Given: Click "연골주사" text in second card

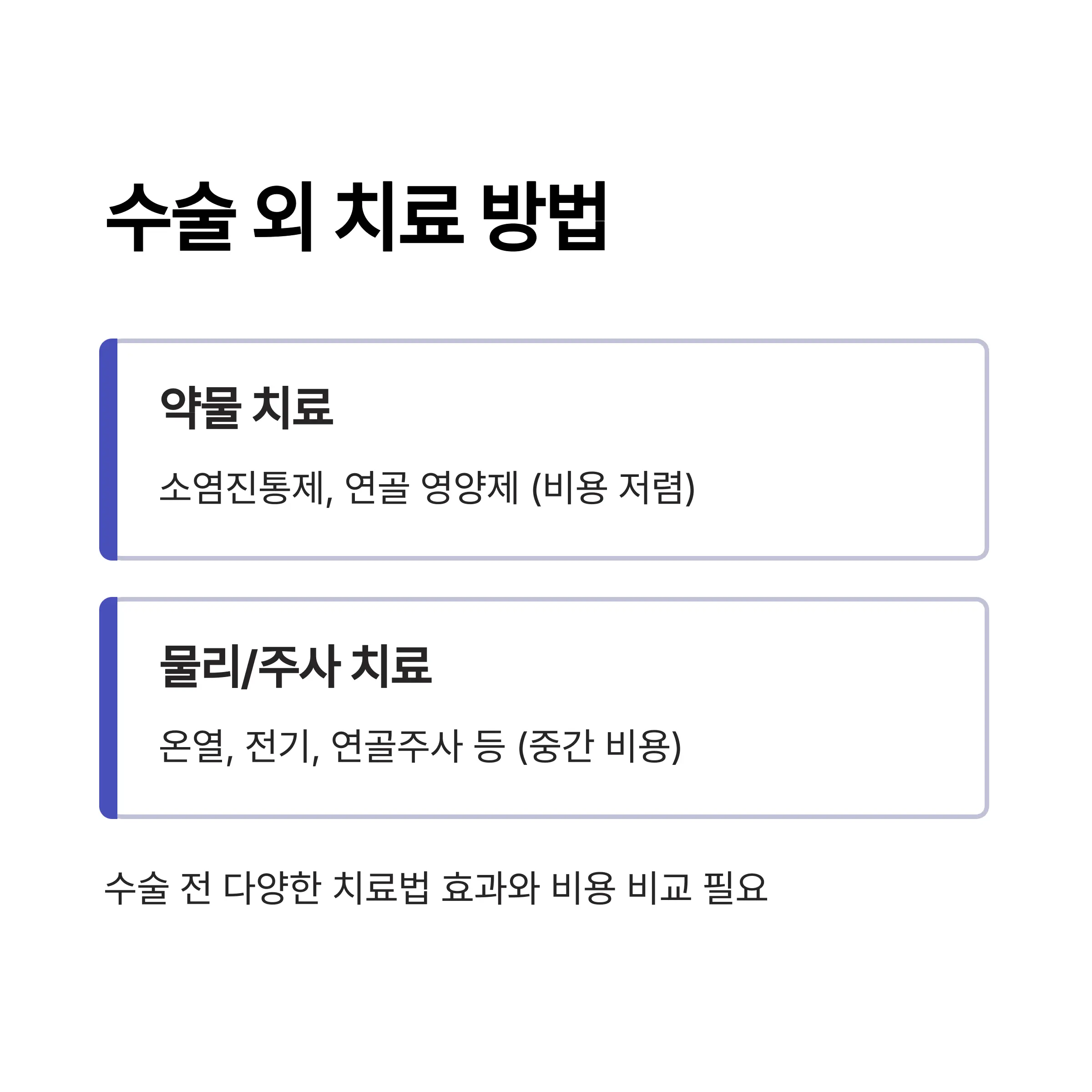Looking at the screenshot, I should point(397,746).
